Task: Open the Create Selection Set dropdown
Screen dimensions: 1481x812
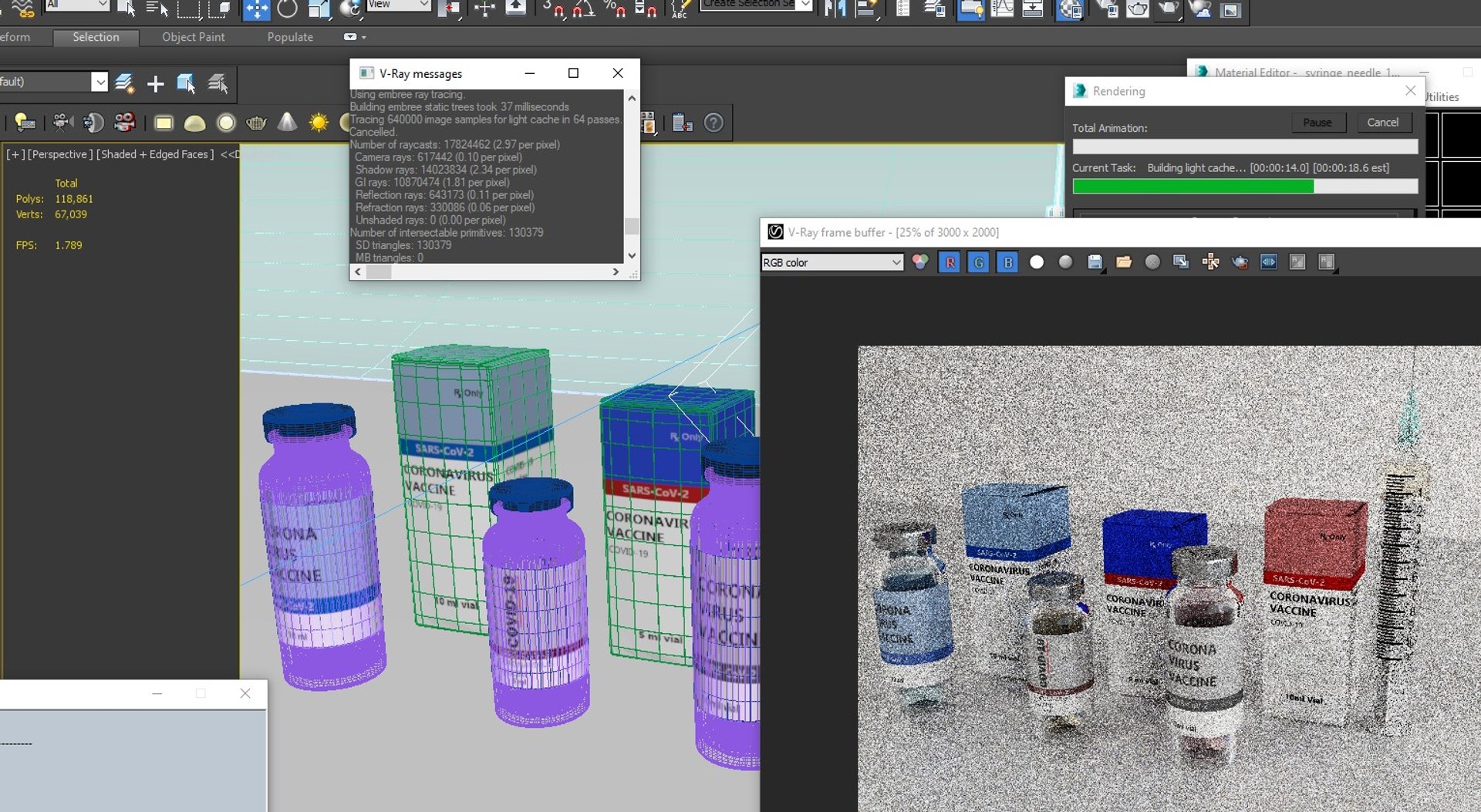Action: [757, 5]
